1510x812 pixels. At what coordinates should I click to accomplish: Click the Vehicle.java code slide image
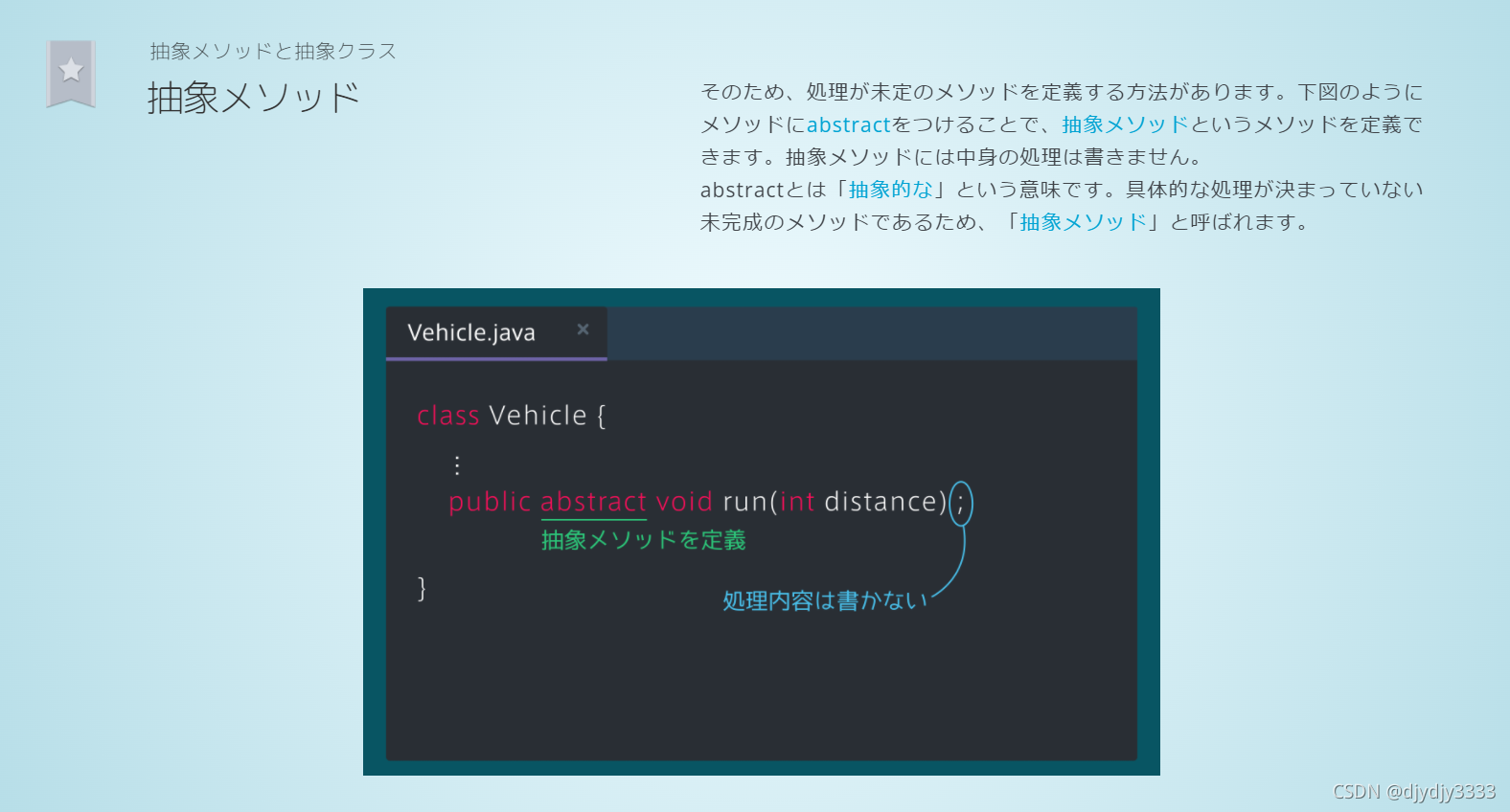click(x=762, y=531)
